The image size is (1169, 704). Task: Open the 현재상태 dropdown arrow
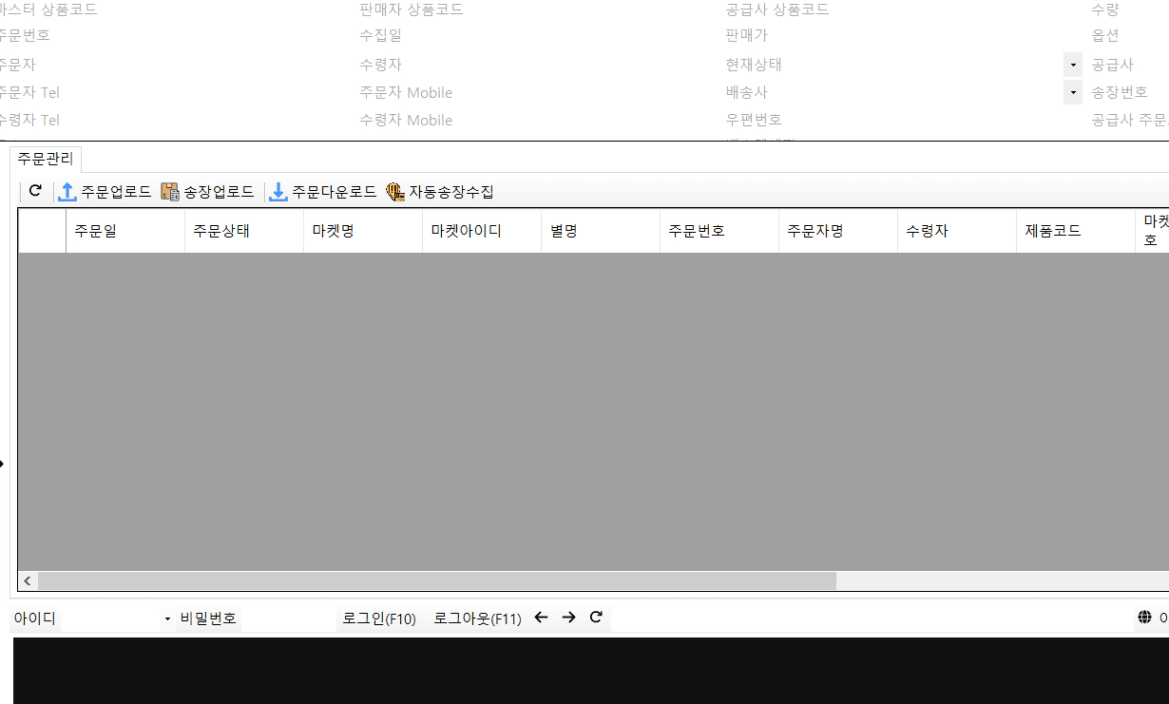coord(1073,65)
